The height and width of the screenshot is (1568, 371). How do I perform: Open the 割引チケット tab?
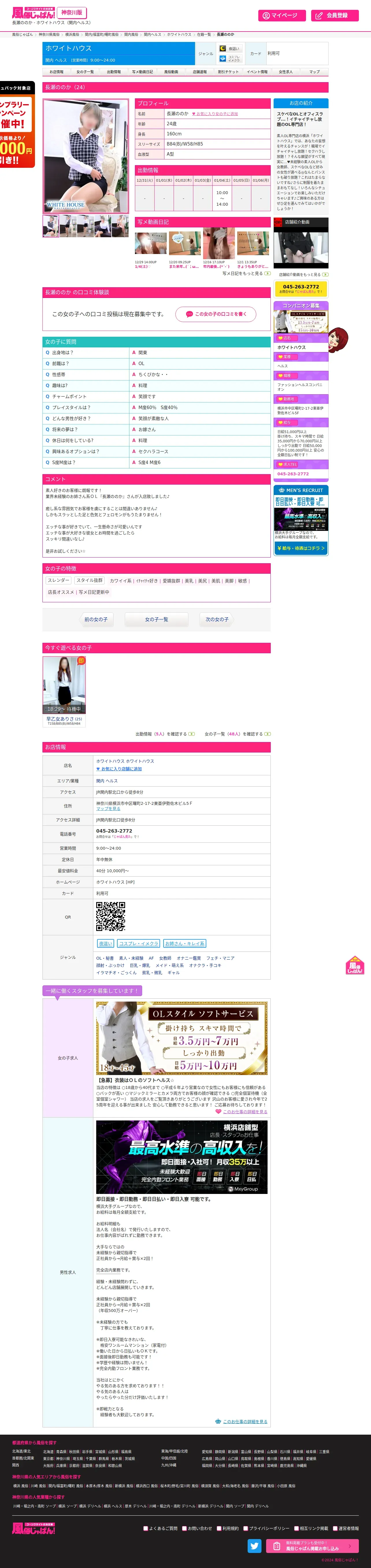tap(228, 72)
